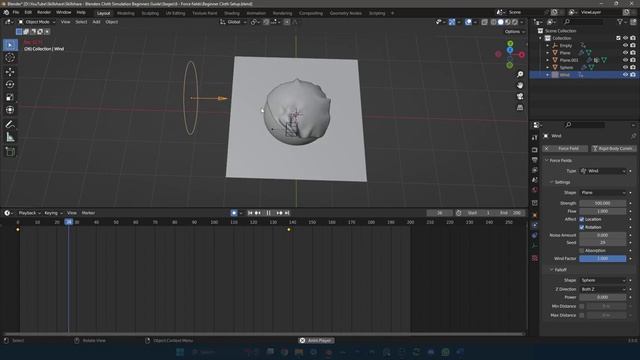Enable the Max Distance checkbox
The image size is (640, 360).
pos(582,315)
